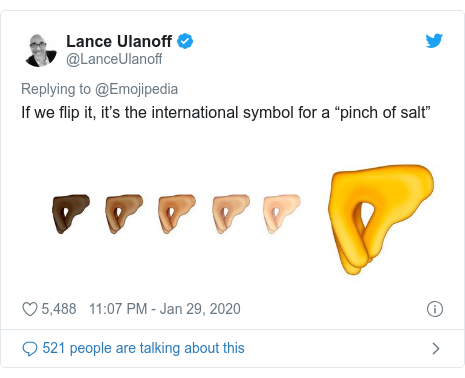Image resolution: width=465 pixels, height=378 pixels.
Task: Open the @Emojipedia mention link
Action: tap(136, 89)
